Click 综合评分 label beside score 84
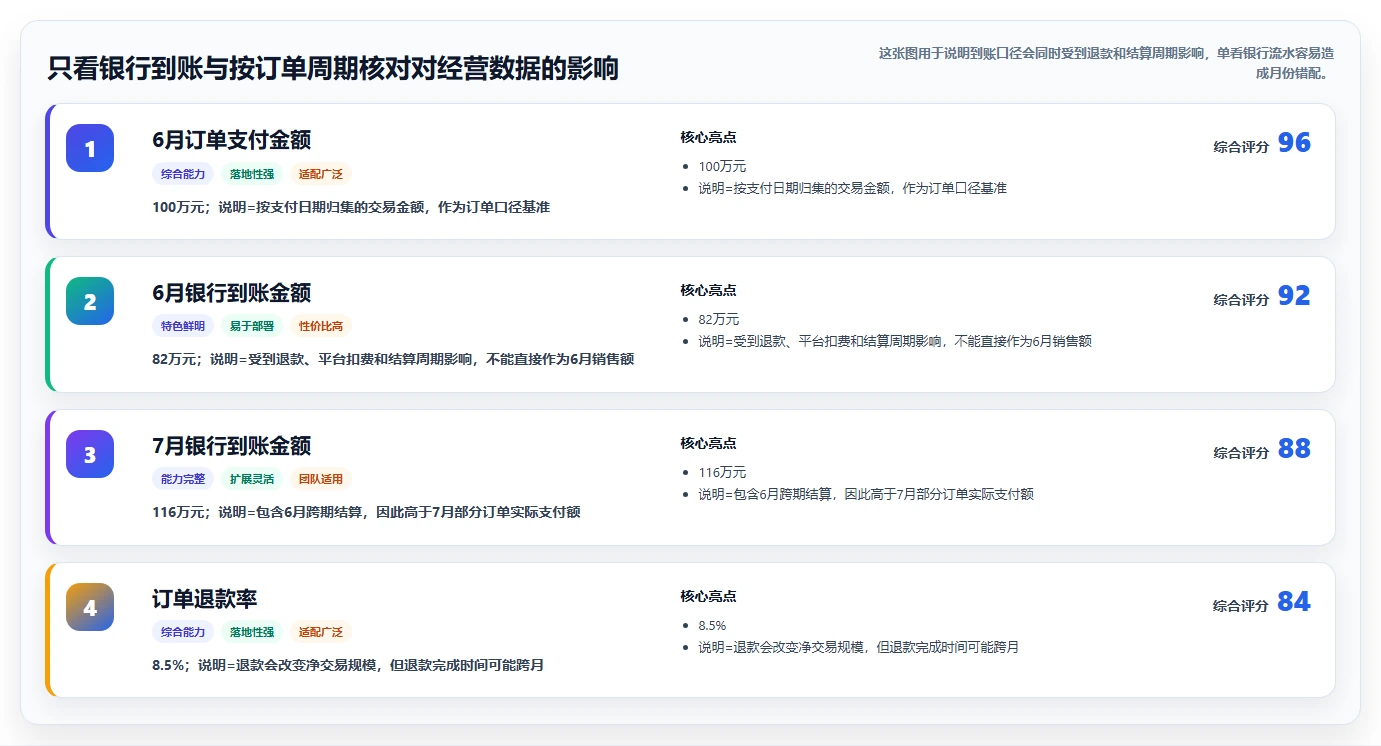The image size is (1381, 746). click(x=1241, y=605)
